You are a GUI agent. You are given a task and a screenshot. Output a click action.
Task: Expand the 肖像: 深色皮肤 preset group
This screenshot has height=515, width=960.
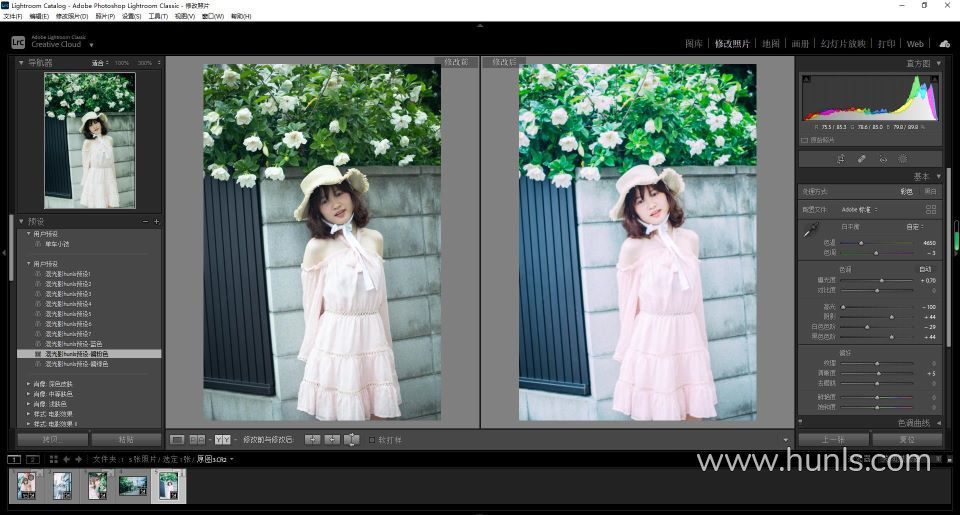pos(28,384)
